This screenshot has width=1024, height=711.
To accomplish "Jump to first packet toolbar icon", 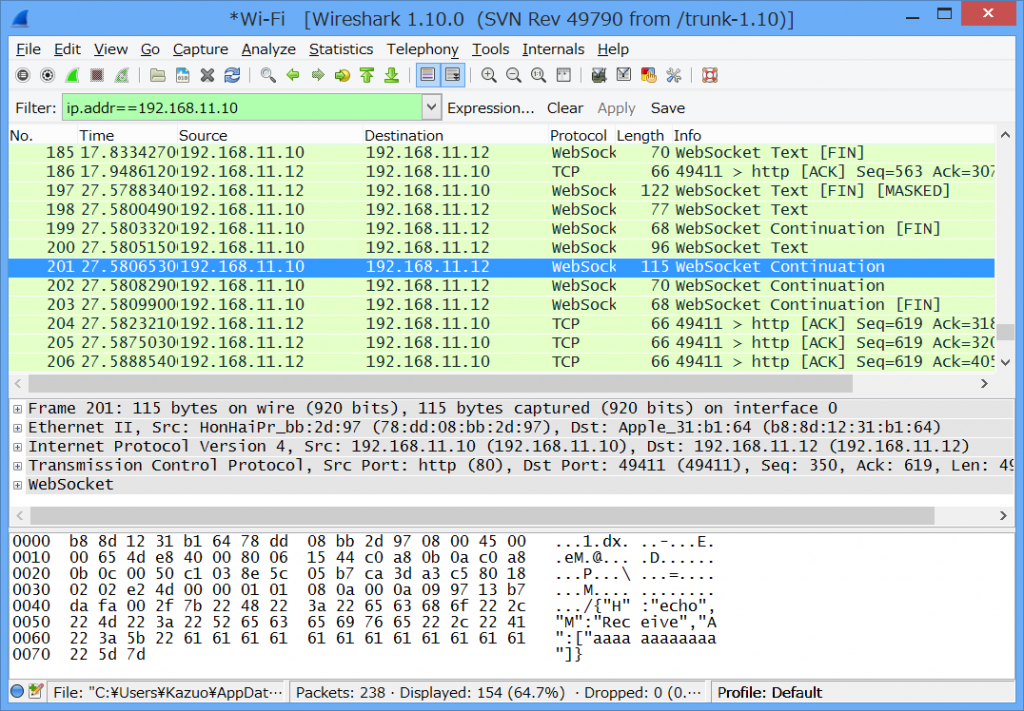I will click(367, 75).
